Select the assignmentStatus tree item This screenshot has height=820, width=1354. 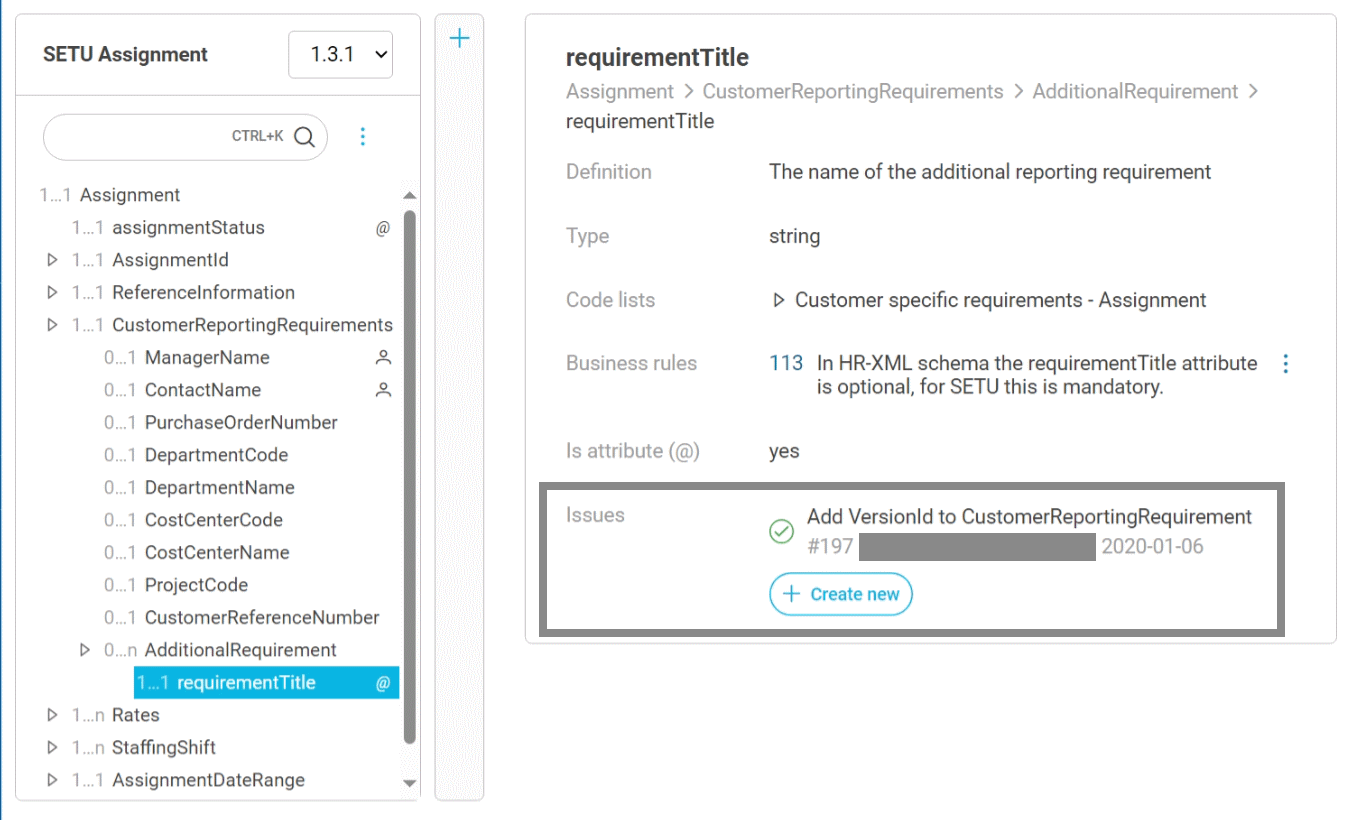(x=188, y=228)
